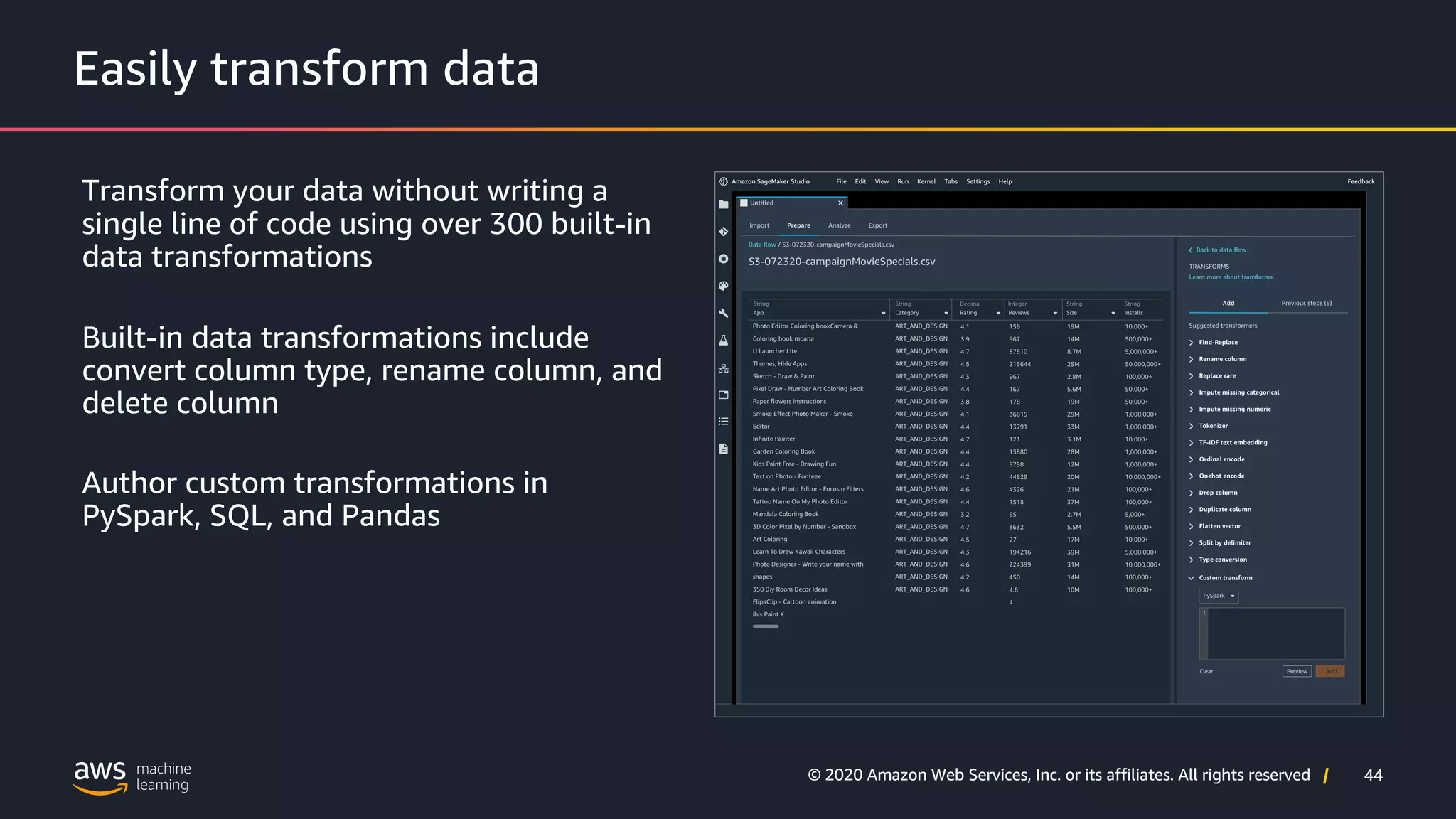Switch to the Analyze tab
Viewport: 1456px width, 819px height.
tap(839, 225)
